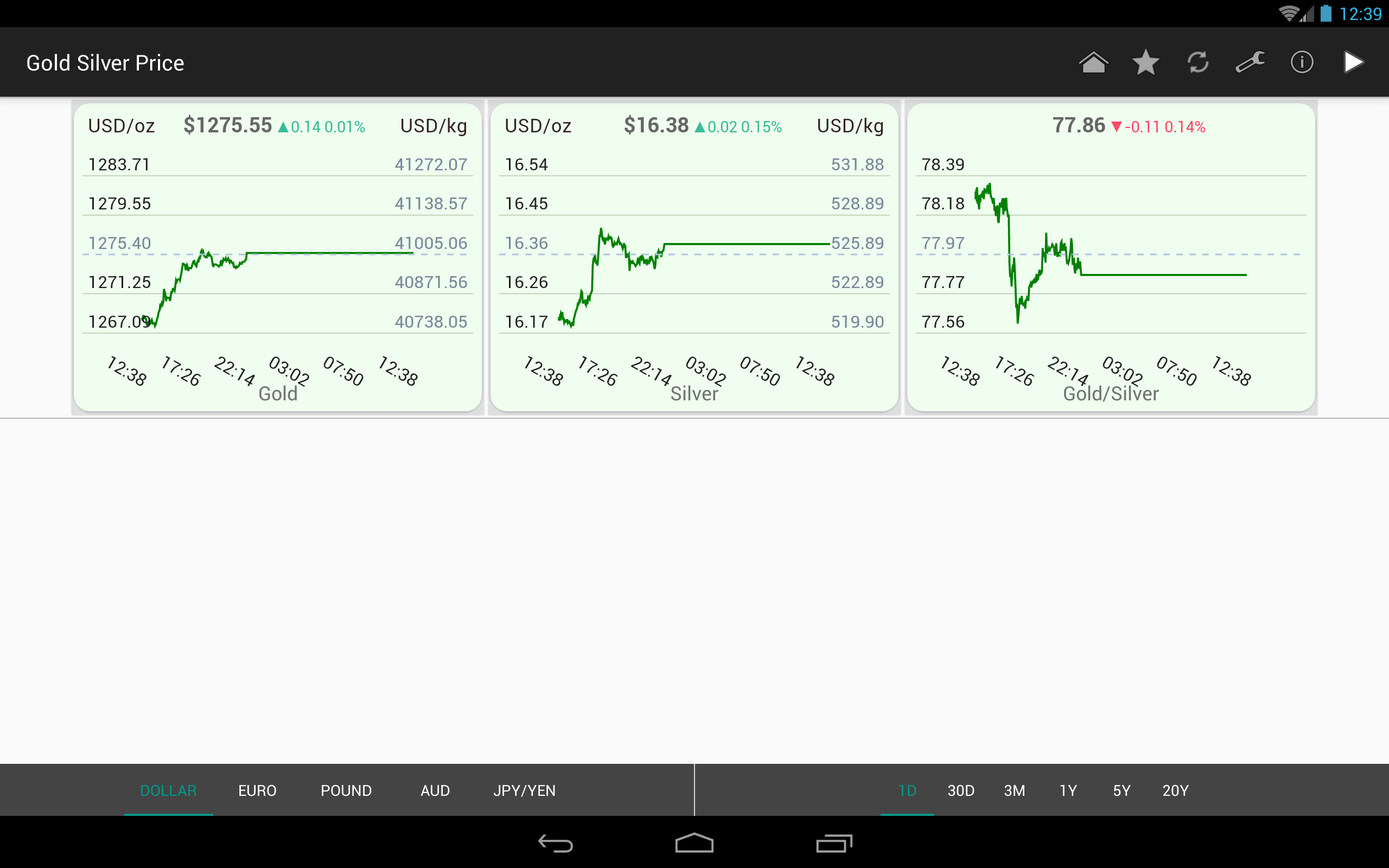Select the DOLLAR currency tab
The height and width of the screenshot is (868, 1389).
(168, 790)
